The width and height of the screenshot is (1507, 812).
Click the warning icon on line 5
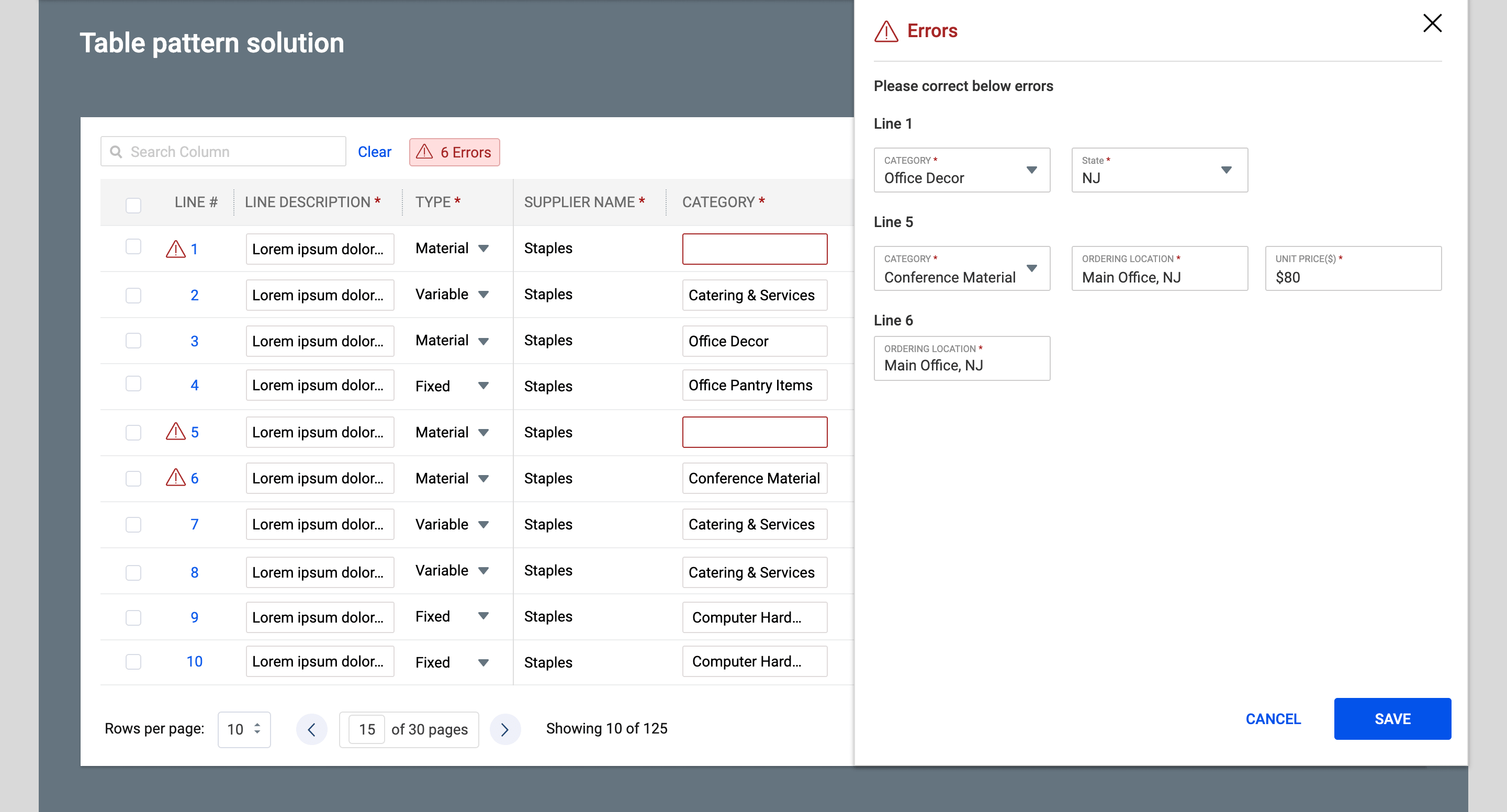pyautogui.click(x=175, y=432)
